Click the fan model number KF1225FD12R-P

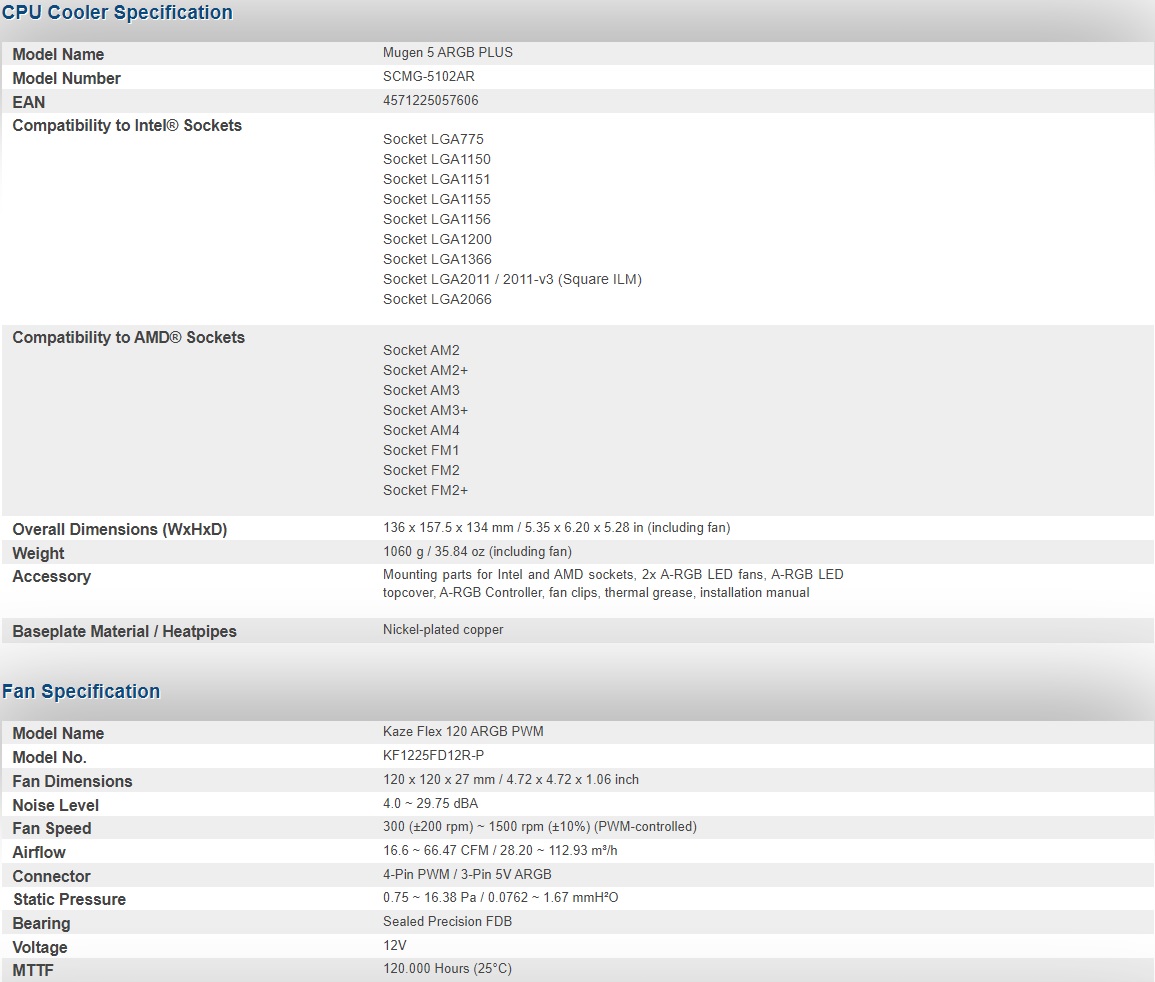[x=433, y=755]
